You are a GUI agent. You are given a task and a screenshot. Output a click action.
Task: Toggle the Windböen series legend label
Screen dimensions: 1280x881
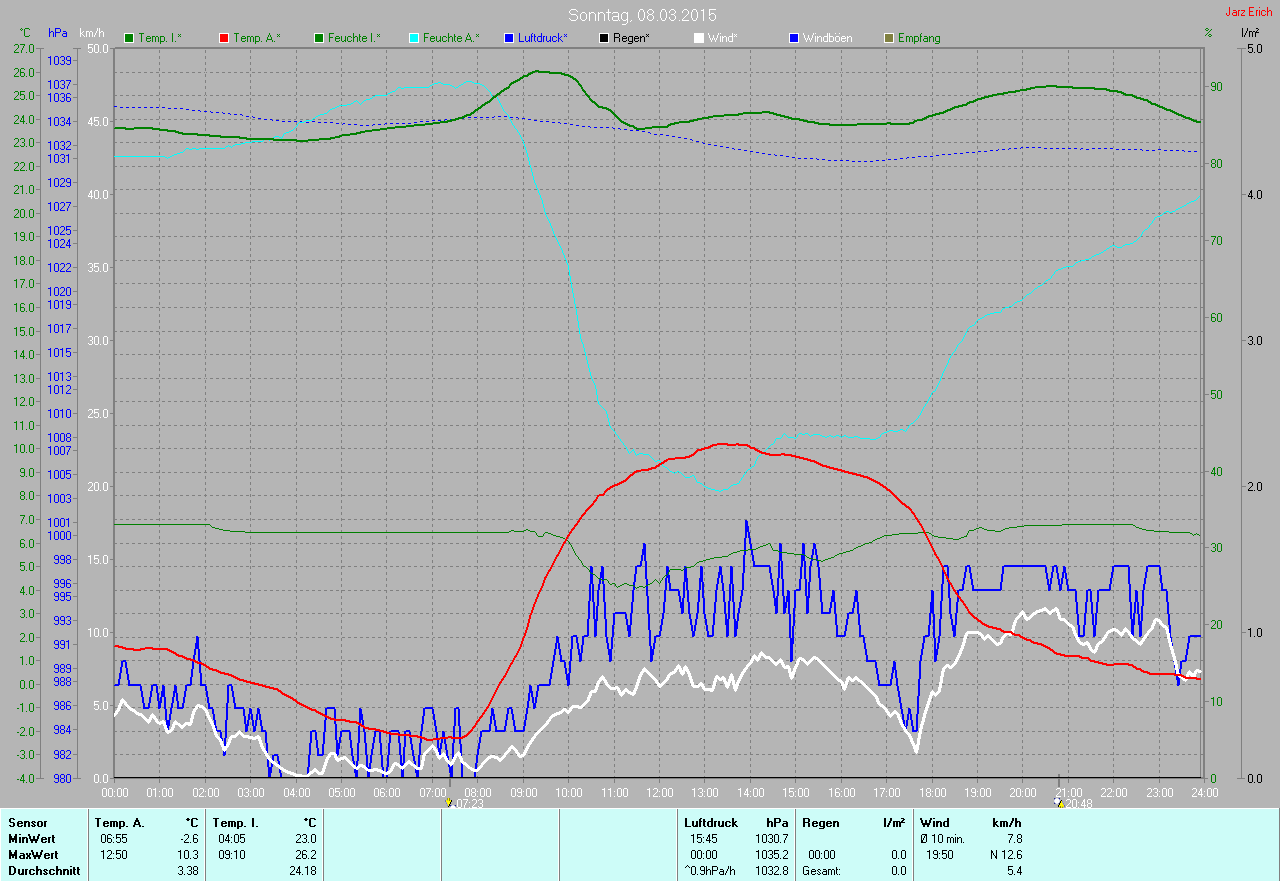click(827, 38)
